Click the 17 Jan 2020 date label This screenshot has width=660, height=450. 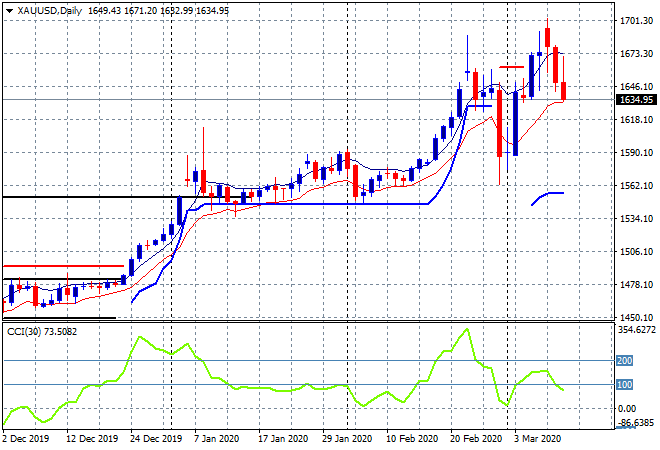click(x=283, y=439)
